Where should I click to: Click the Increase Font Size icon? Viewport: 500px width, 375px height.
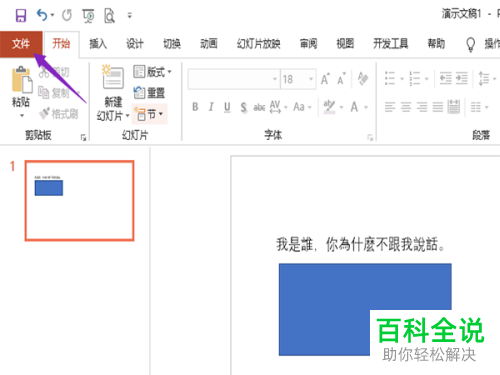point(325,79)
